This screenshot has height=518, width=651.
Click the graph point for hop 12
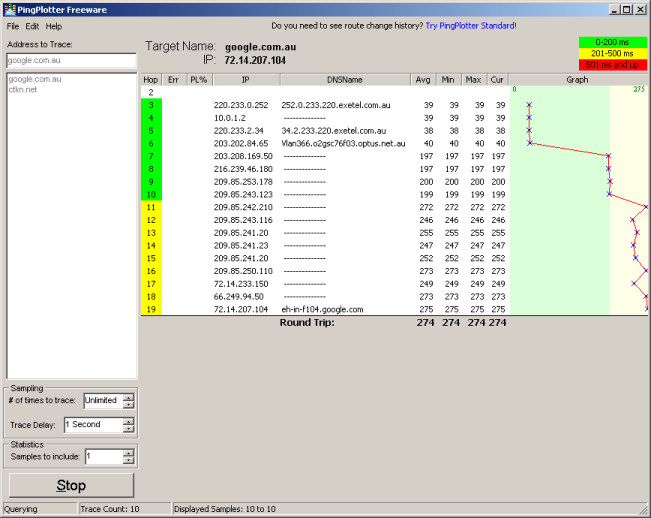click(x=632, y=220)
